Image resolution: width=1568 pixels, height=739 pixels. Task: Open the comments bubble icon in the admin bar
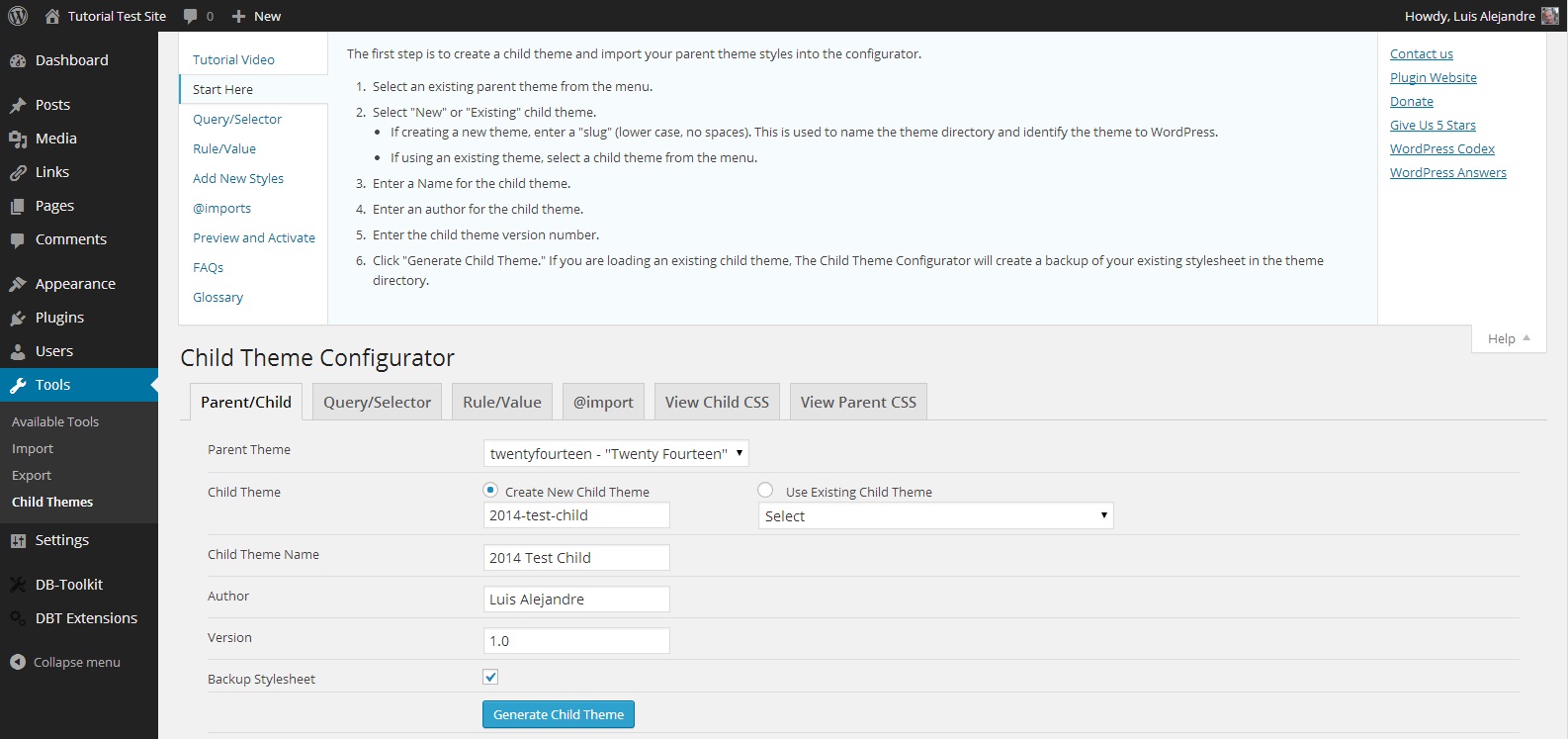191,16
